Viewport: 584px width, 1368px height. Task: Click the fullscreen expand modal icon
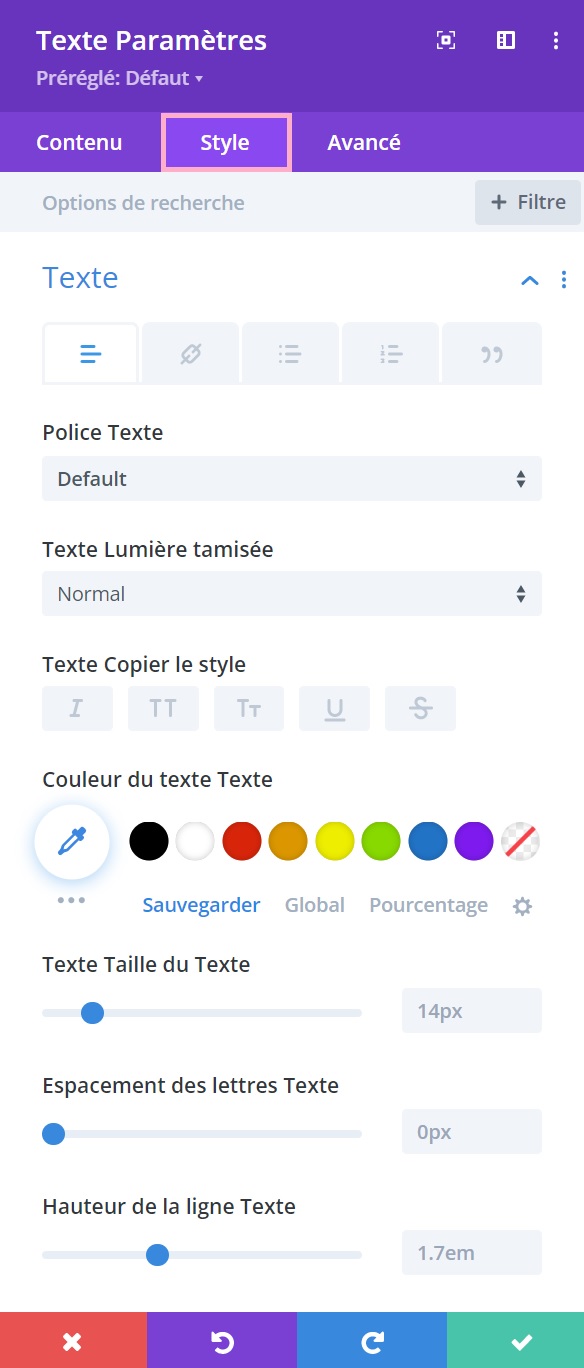click(x=446, y=40)
